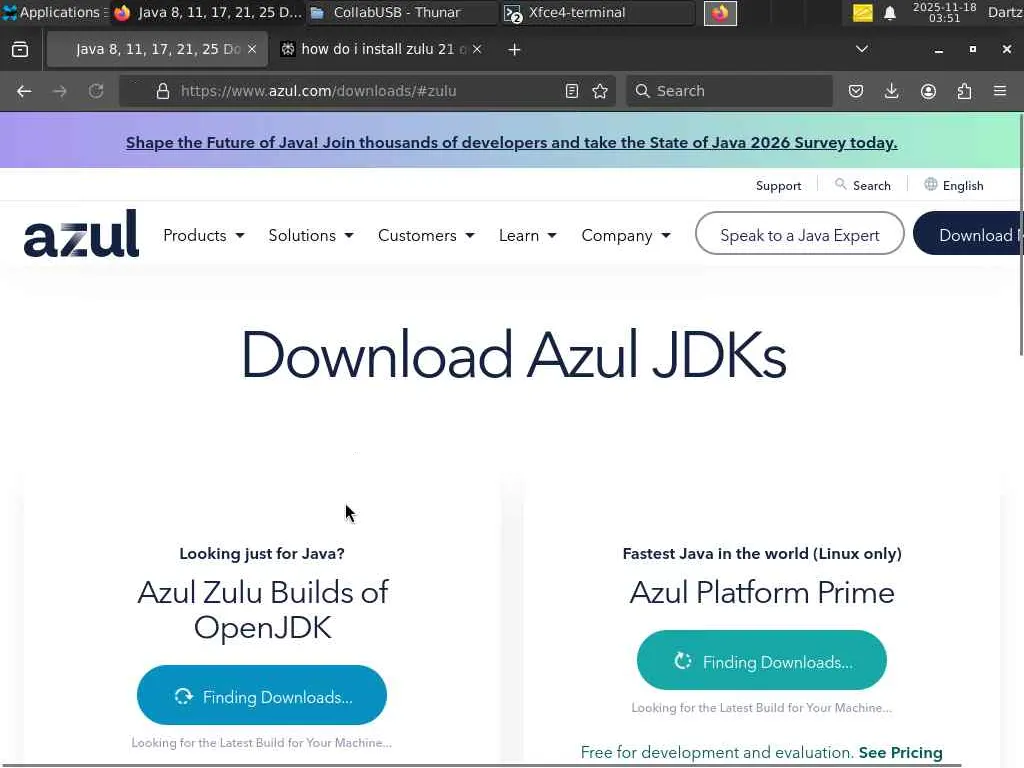Click the padlock site security icon

tap(163, 91)
